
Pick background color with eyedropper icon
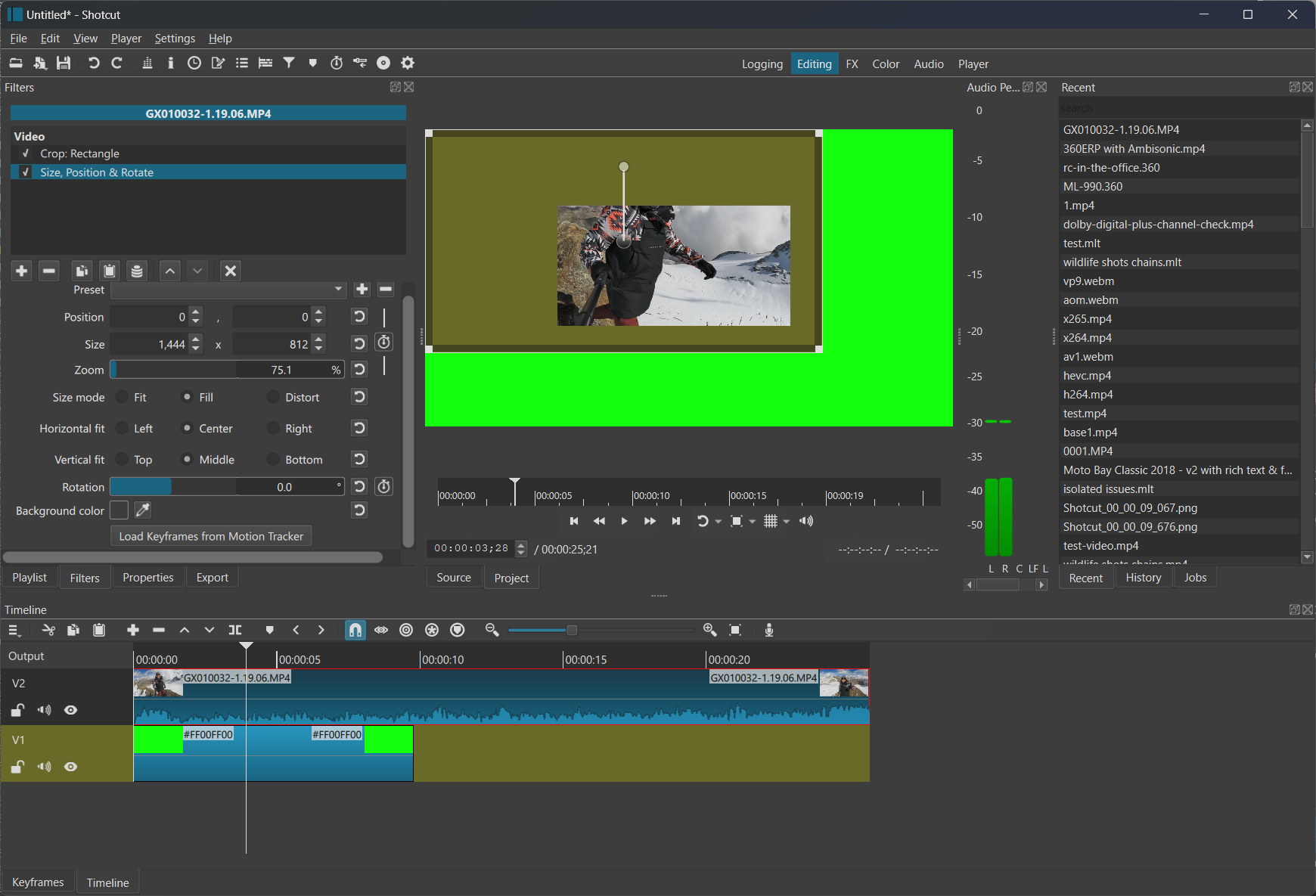tap(142, 510)
